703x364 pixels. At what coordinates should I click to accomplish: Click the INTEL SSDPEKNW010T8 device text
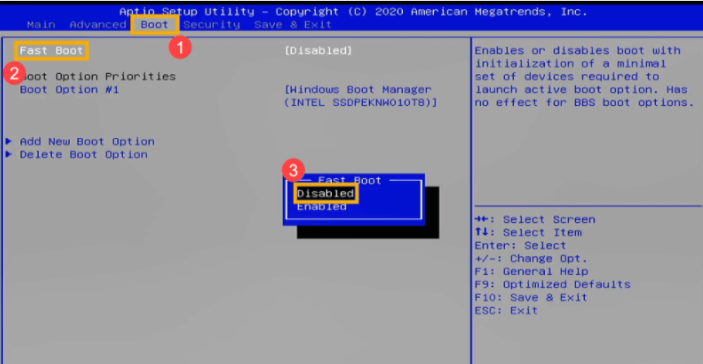pos(360,103)
